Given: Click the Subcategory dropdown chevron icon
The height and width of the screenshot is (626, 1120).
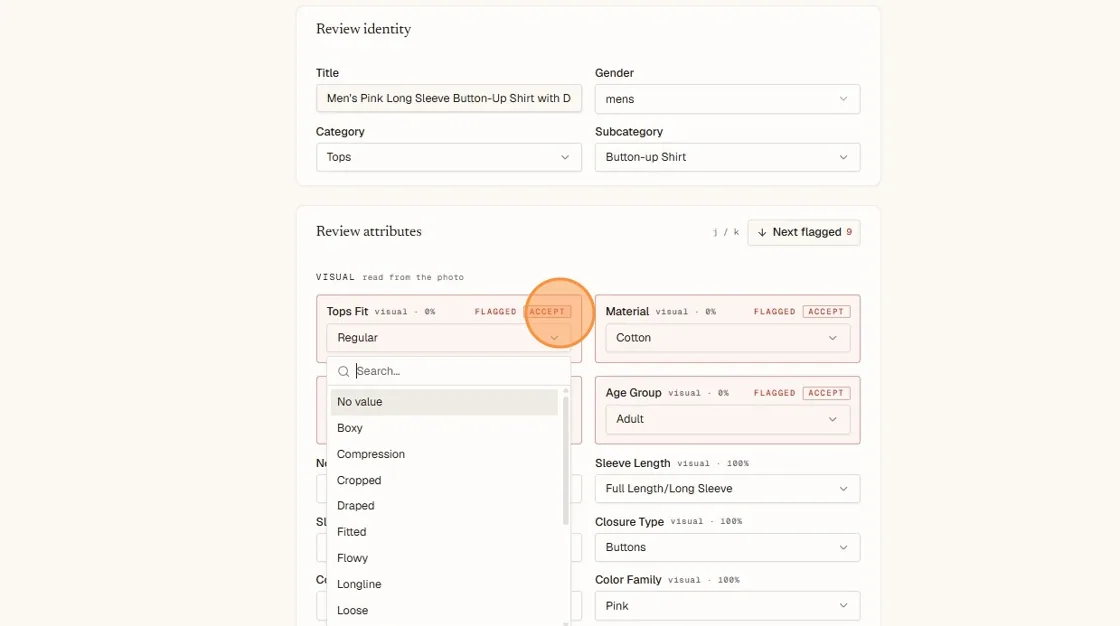Looking at the screenshot, I should pos(844,157).
